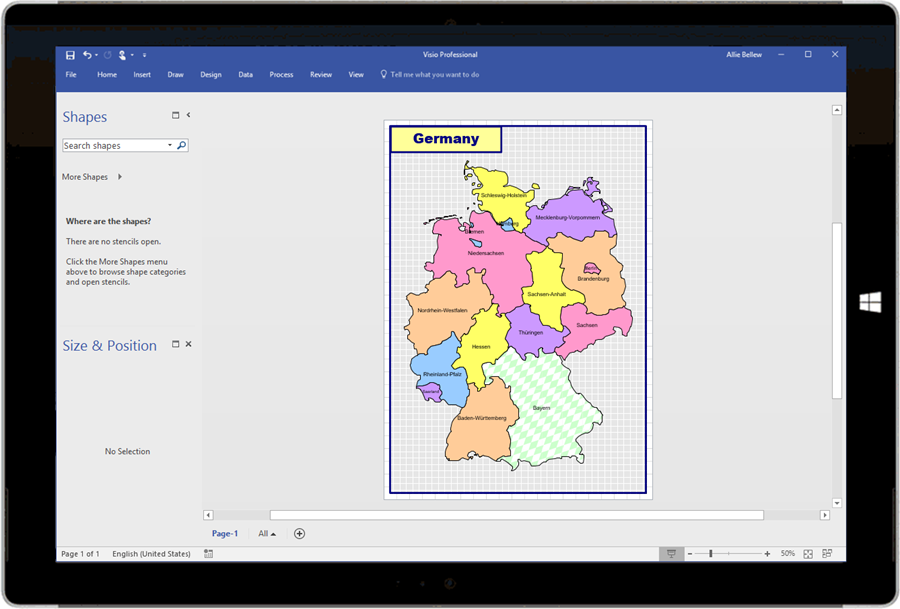Screen dimensions: 900x609
Task: Switch to the View ribbon tab
Action: point(356,75)
